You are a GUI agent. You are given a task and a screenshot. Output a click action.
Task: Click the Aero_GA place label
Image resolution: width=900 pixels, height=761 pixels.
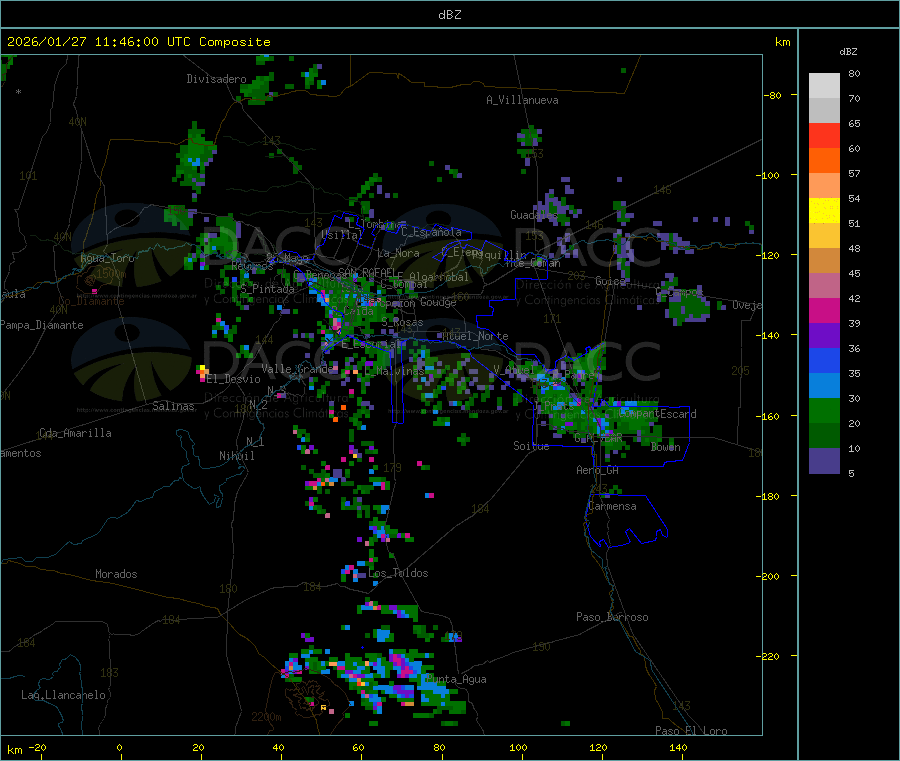point(598,470)
